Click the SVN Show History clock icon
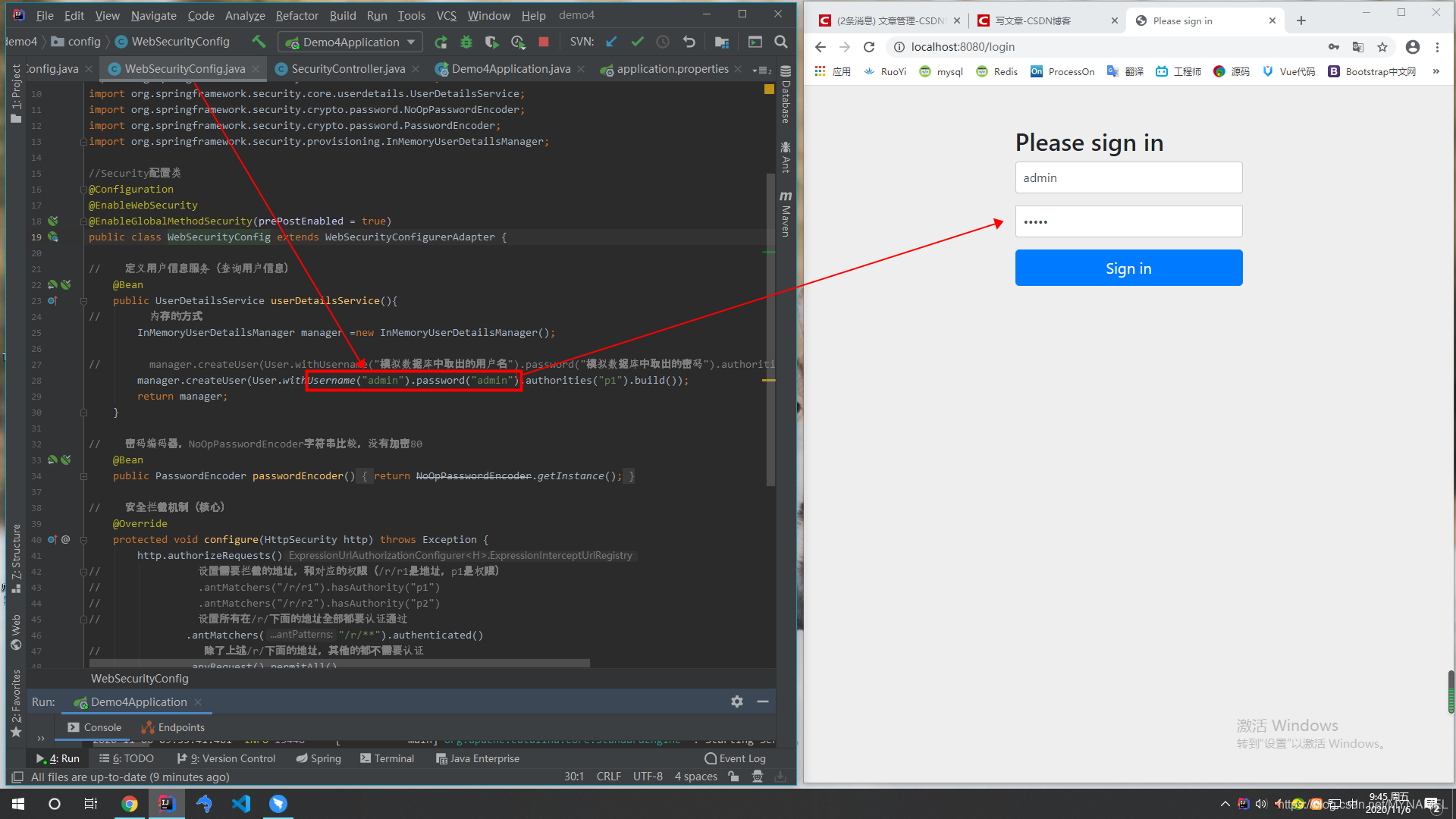 point(663,42)
